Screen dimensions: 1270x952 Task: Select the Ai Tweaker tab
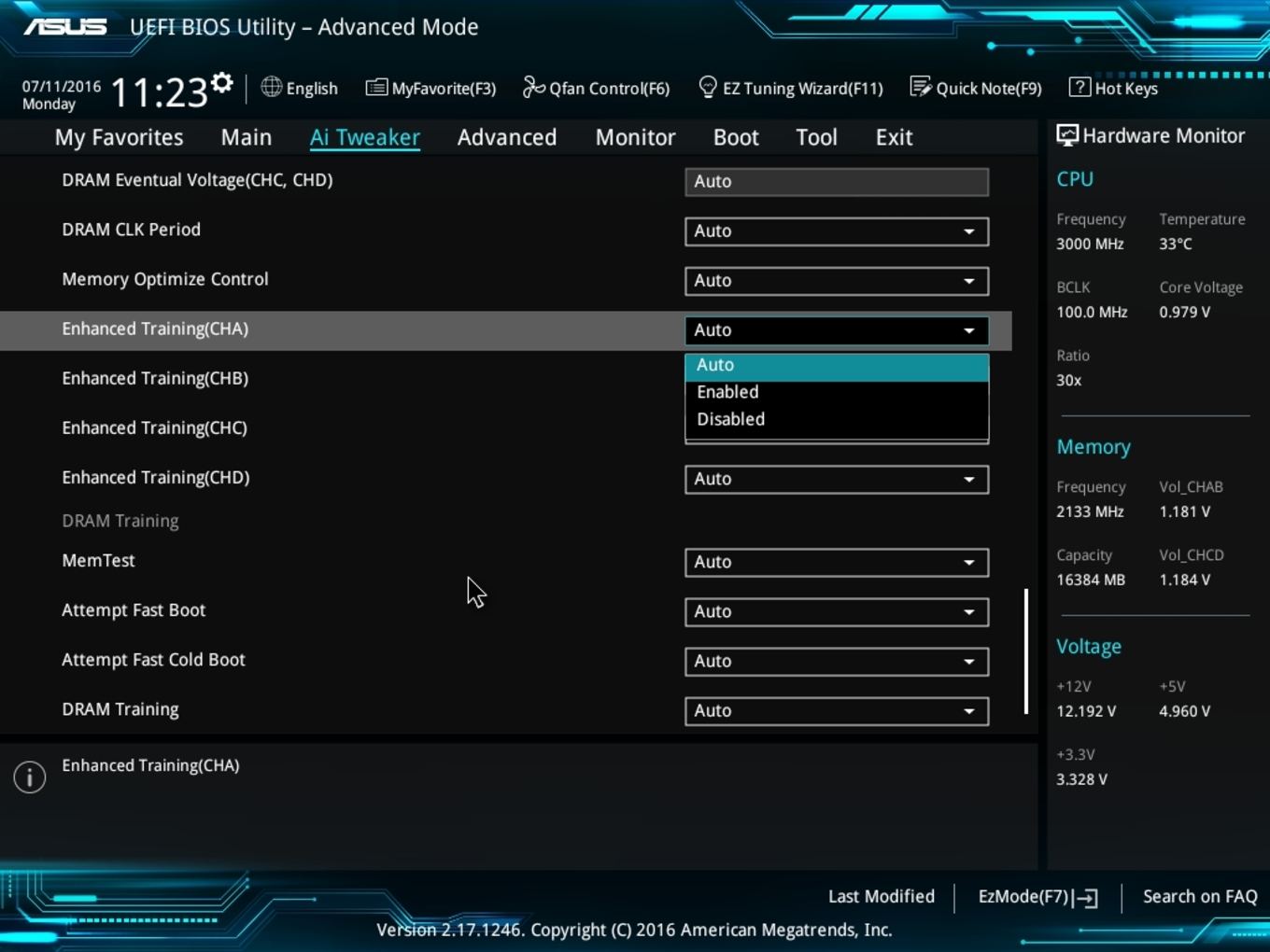pos(365,137)
